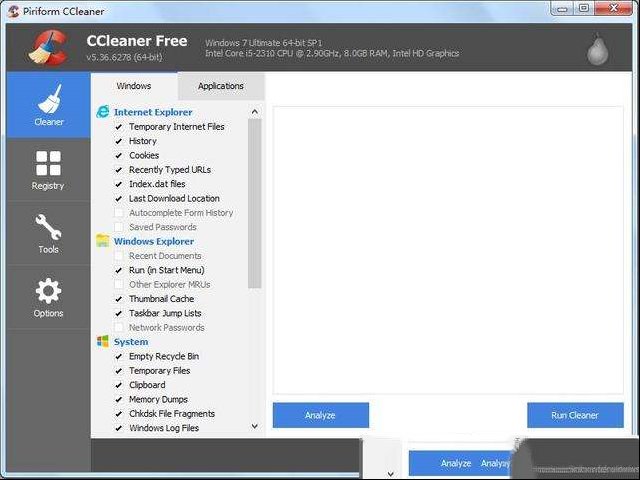Click the list scroll down arrow
Viewport: 640px width, 480px height.
255,427
